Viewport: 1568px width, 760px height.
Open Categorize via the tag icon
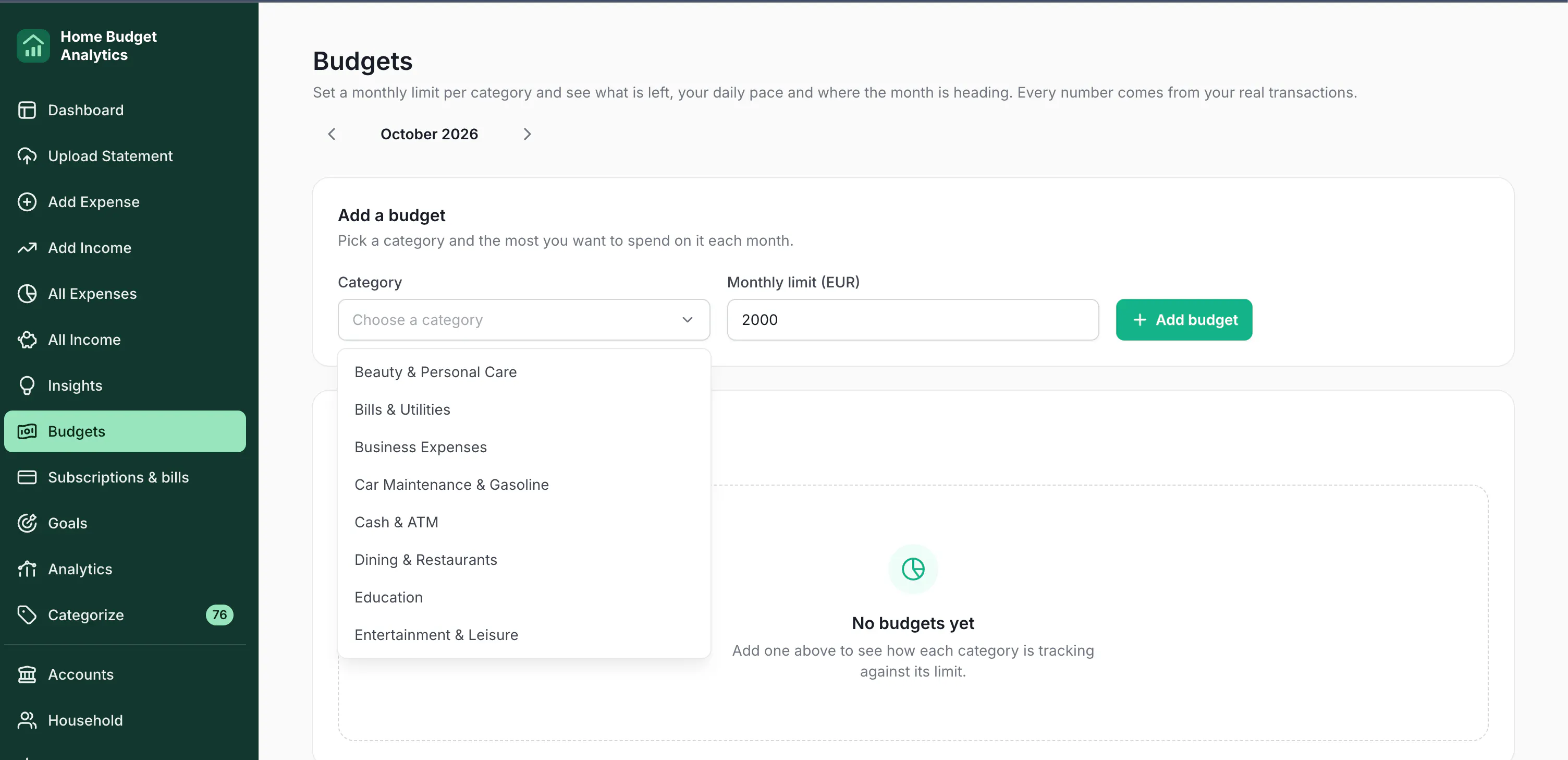coord(27,615)
